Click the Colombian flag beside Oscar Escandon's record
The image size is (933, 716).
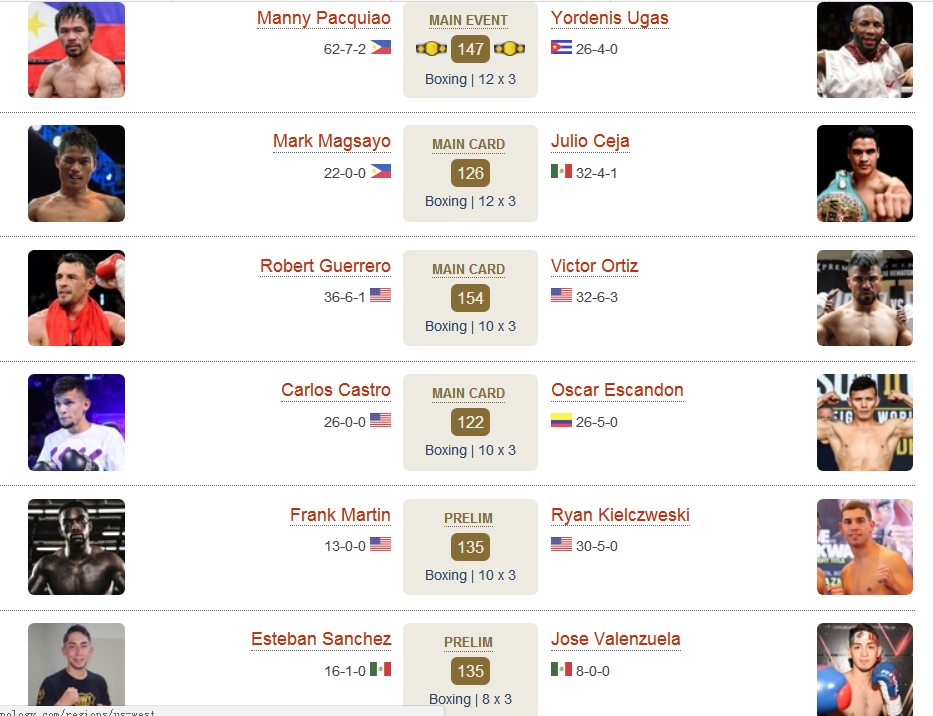[561, 420]
